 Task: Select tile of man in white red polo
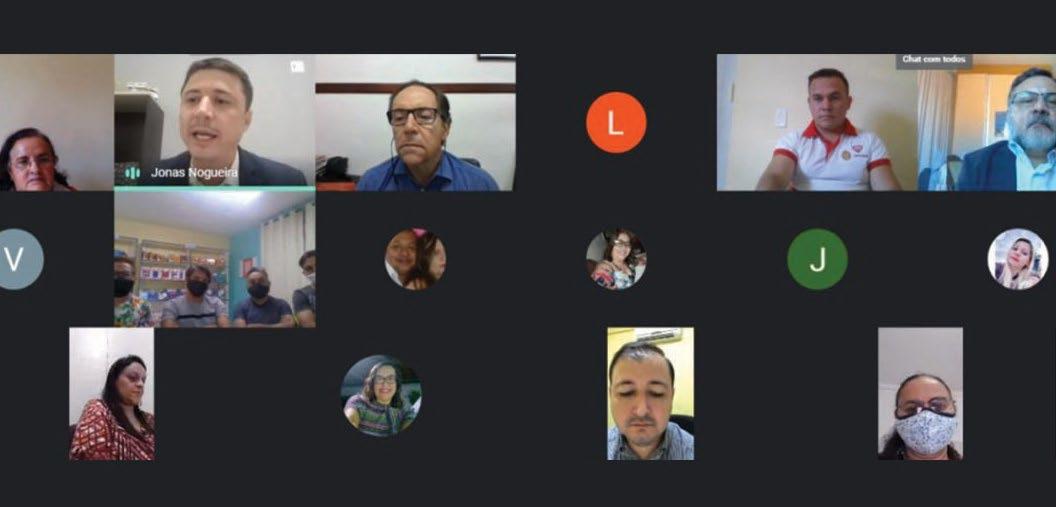(817, 123)
